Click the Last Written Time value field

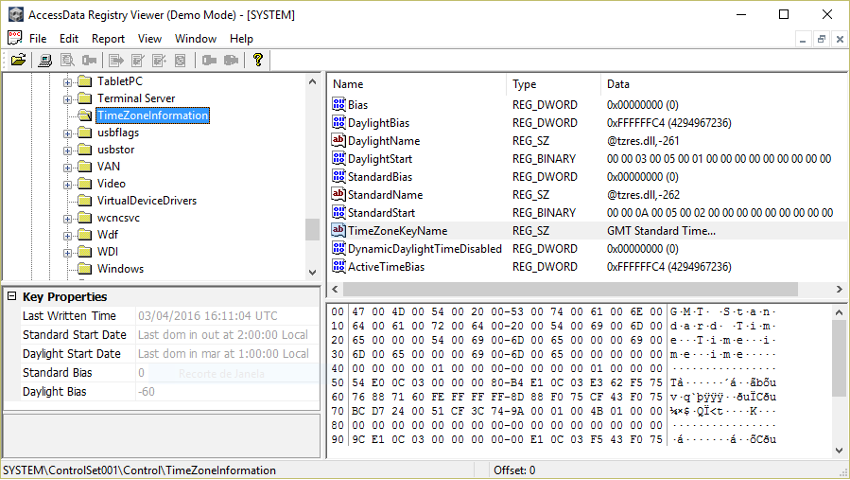click(x=227, y=316)
